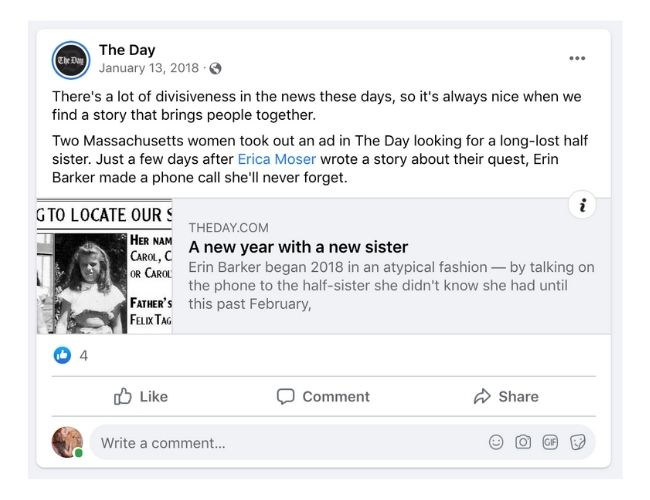650x500 pixels.
Task: Open the link info "i" icon
Action: pos(582,205)
